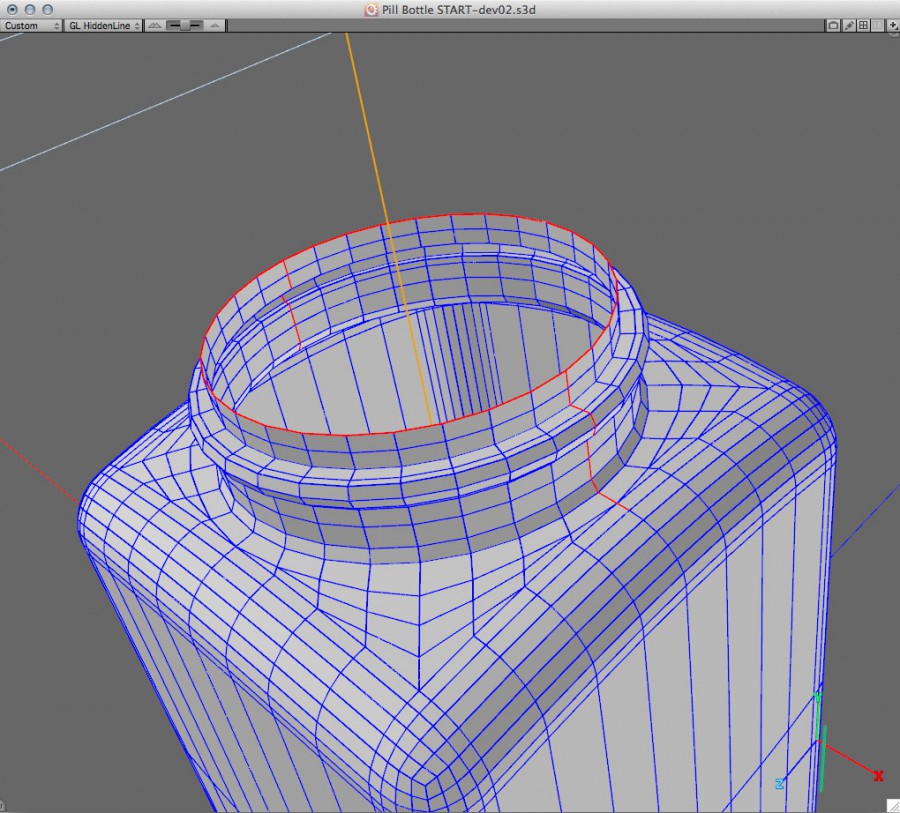The image size is (900, 813).
Task: Open the Custom viewport preset dropdown
Action: point(30,25)
